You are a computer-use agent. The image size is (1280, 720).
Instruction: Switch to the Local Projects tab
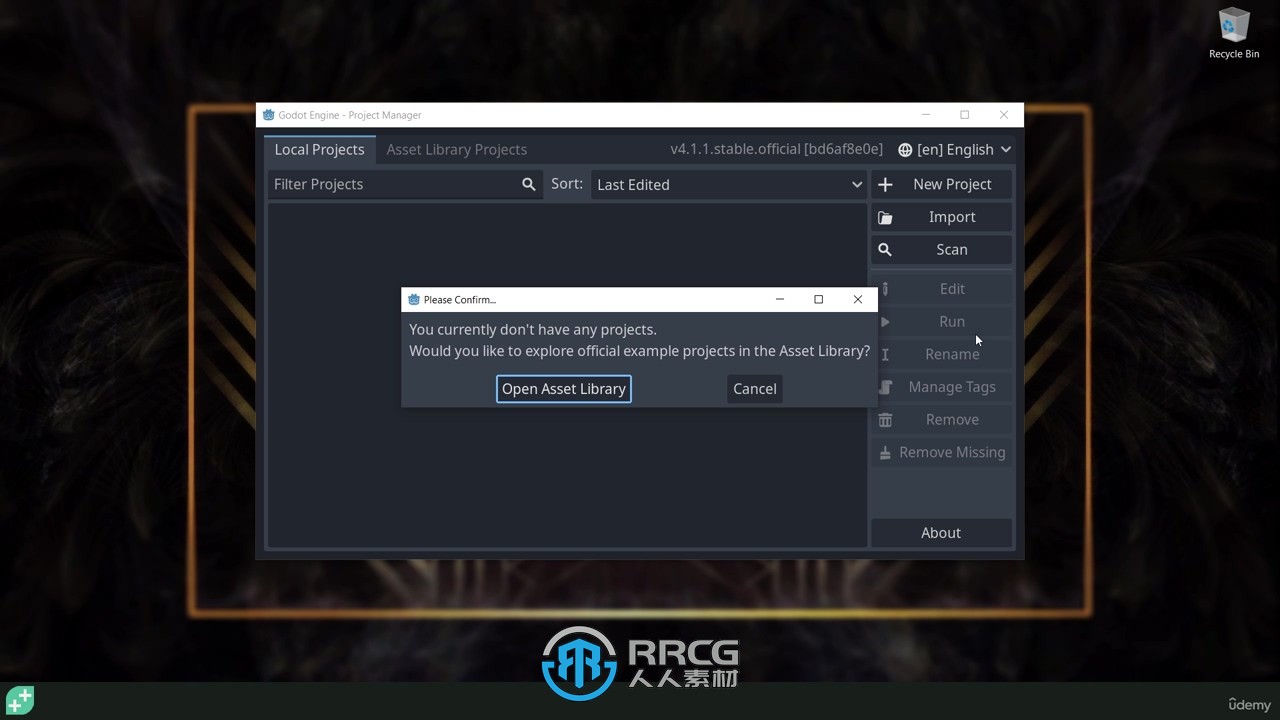(320, 150)
